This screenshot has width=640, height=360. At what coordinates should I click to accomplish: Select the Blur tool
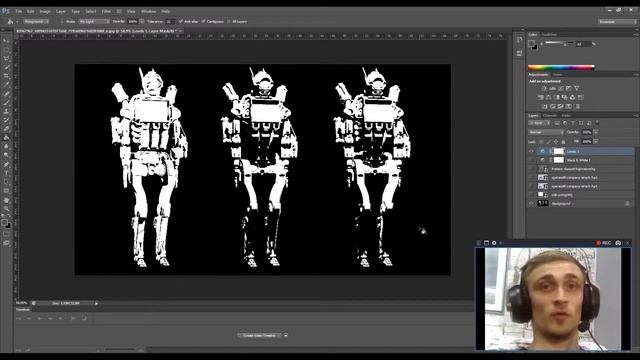tap(6, 147)
